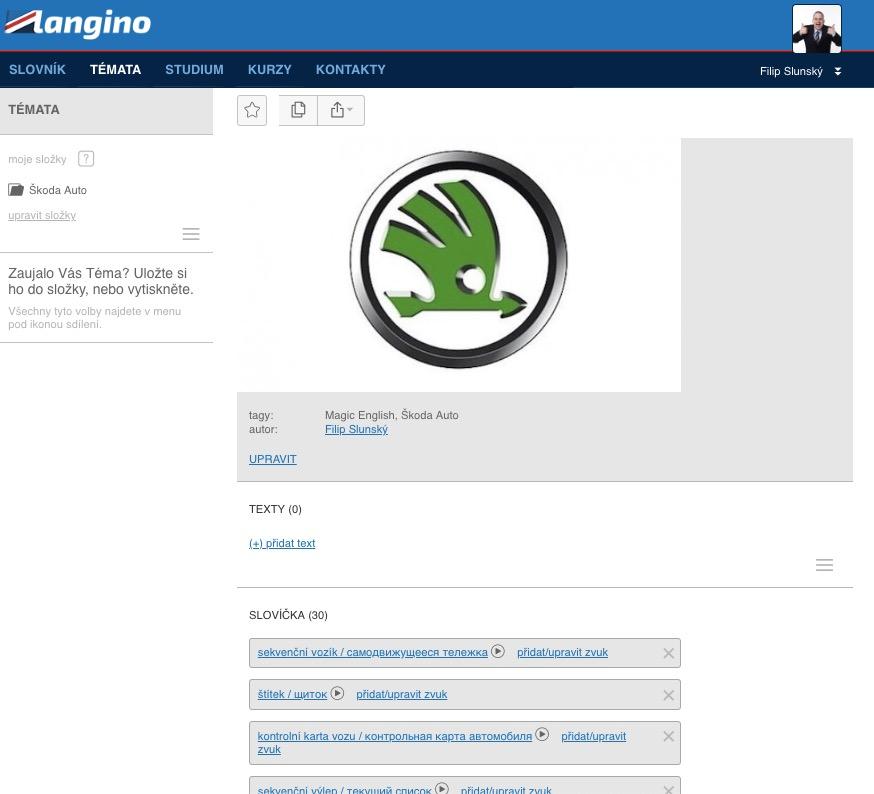Toggle the TEXTY section hamburger menu
874x794 pixels.
[824, 565]
